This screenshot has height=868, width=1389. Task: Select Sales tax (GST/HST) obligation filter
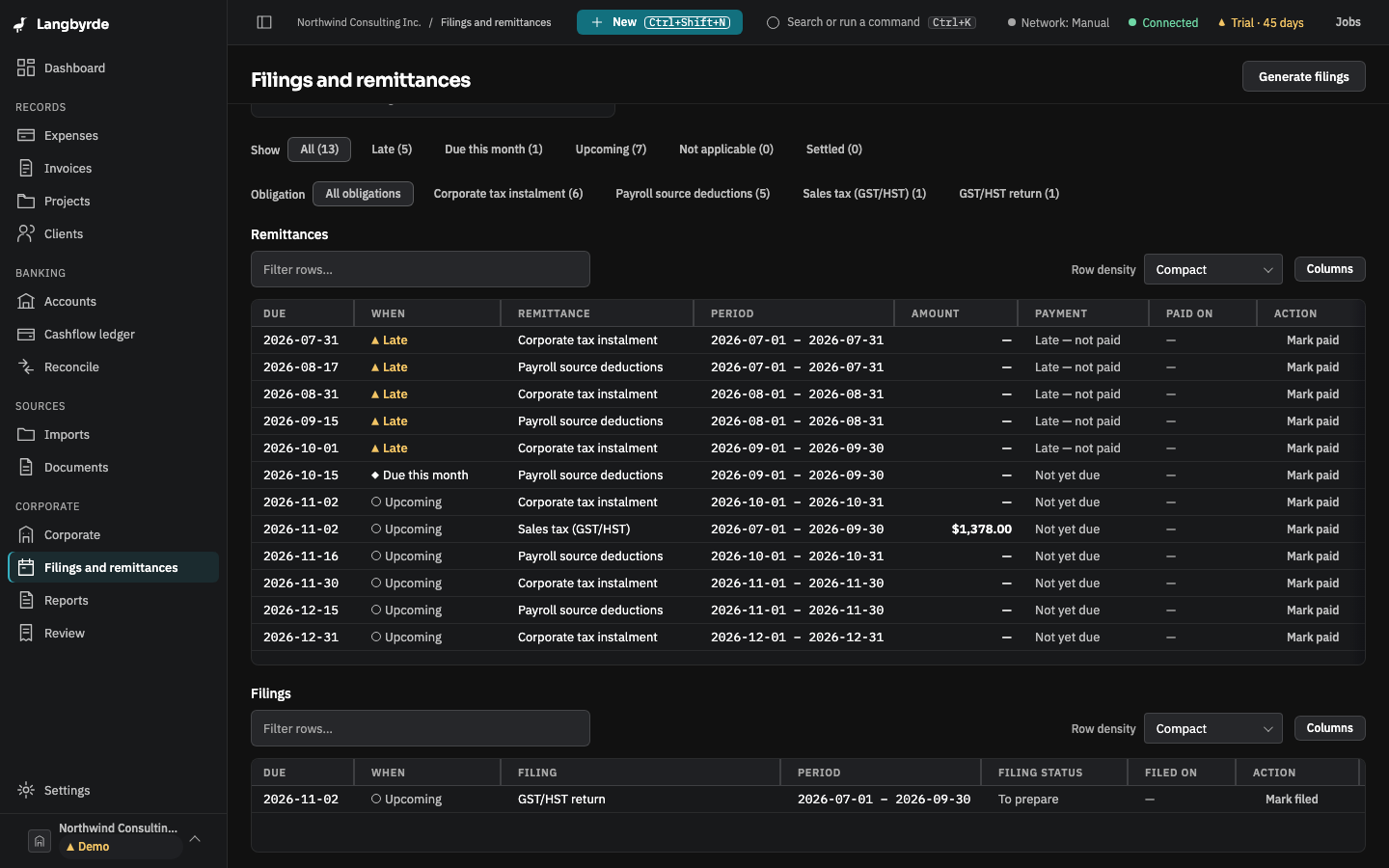click(x=864, y=194)
